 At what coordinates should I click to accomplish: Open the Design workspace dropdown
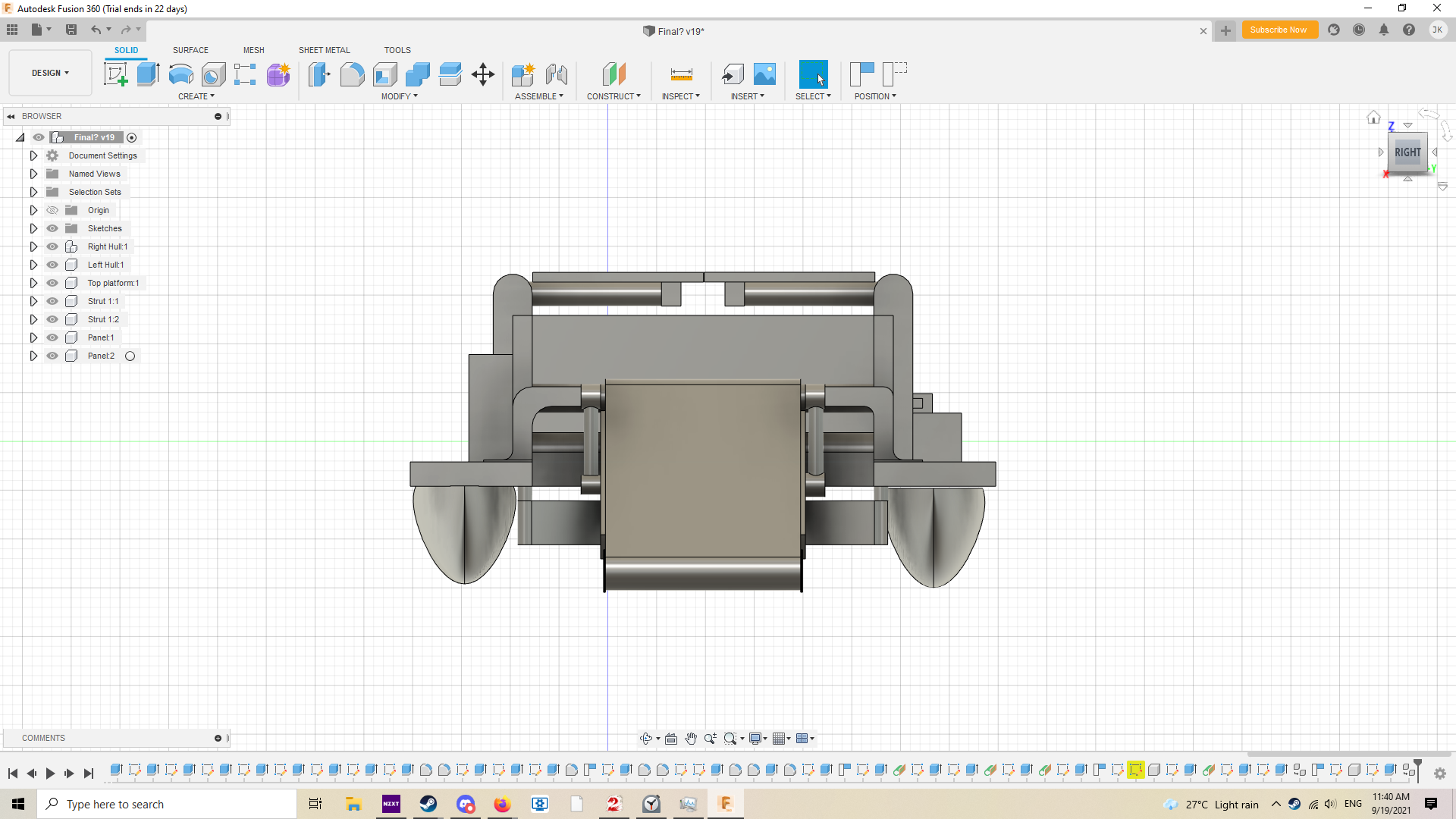point(50,73)
